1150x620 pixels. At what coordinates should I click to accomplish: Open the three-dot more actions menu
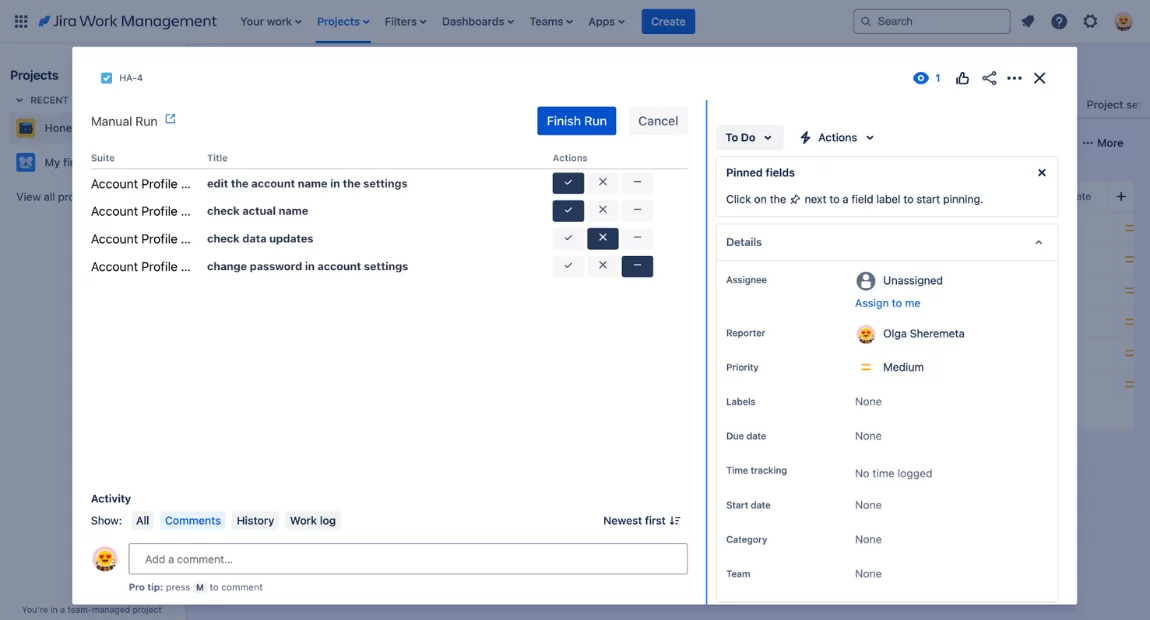pos(1014,78)
